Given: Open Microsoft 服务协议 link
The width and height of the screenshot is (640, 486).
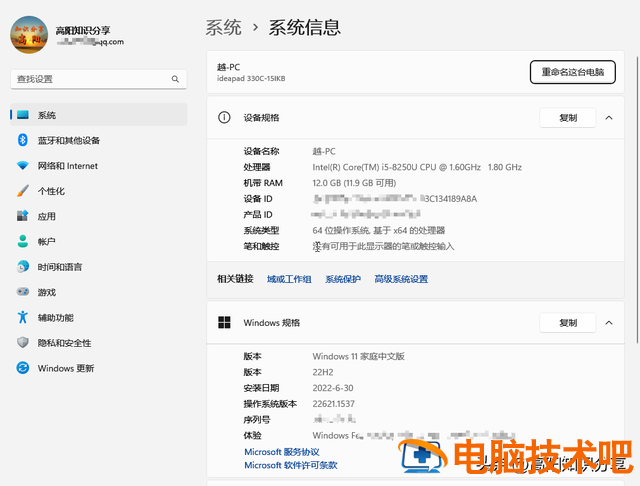Looking at the screenshot, I should 282,452.
